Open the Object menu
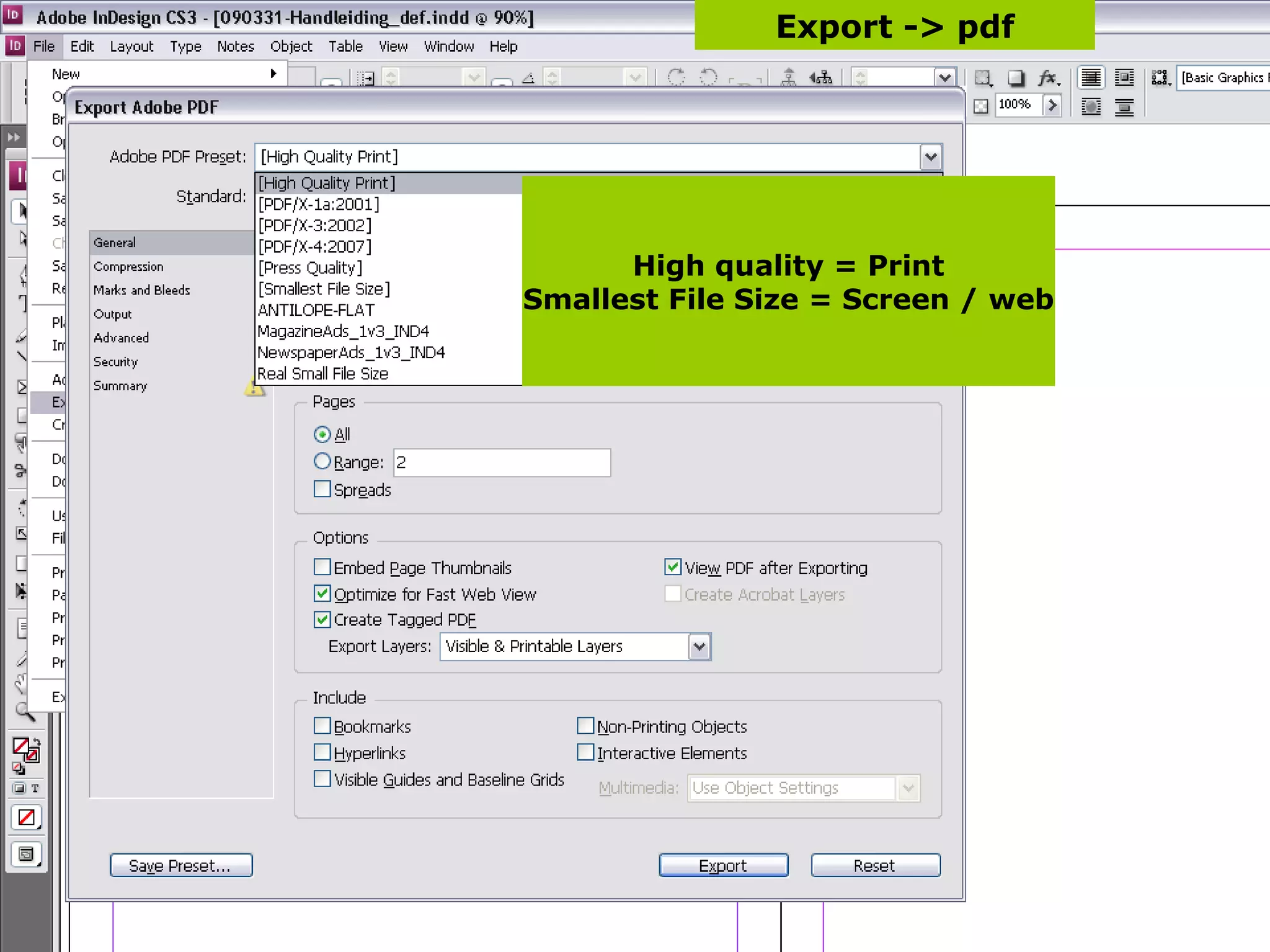This screenshot has height=952, width=1270. coord(291,46)
